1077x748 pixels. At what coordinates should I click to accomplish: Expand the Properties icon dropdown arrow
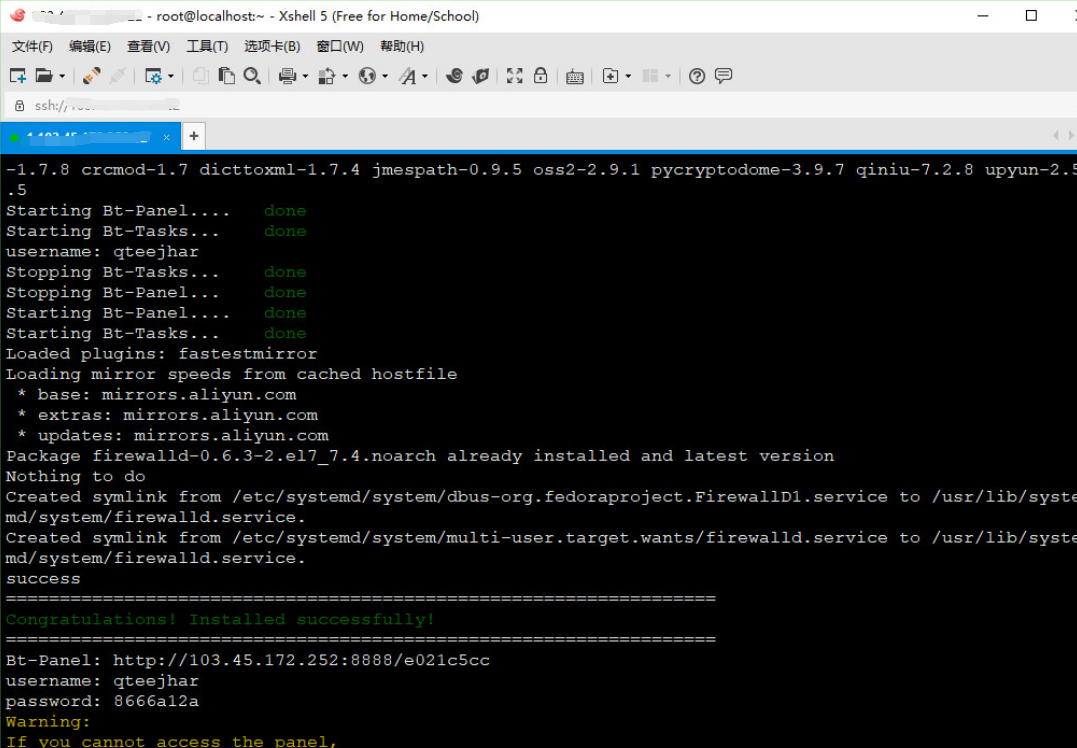click(171, 76)
